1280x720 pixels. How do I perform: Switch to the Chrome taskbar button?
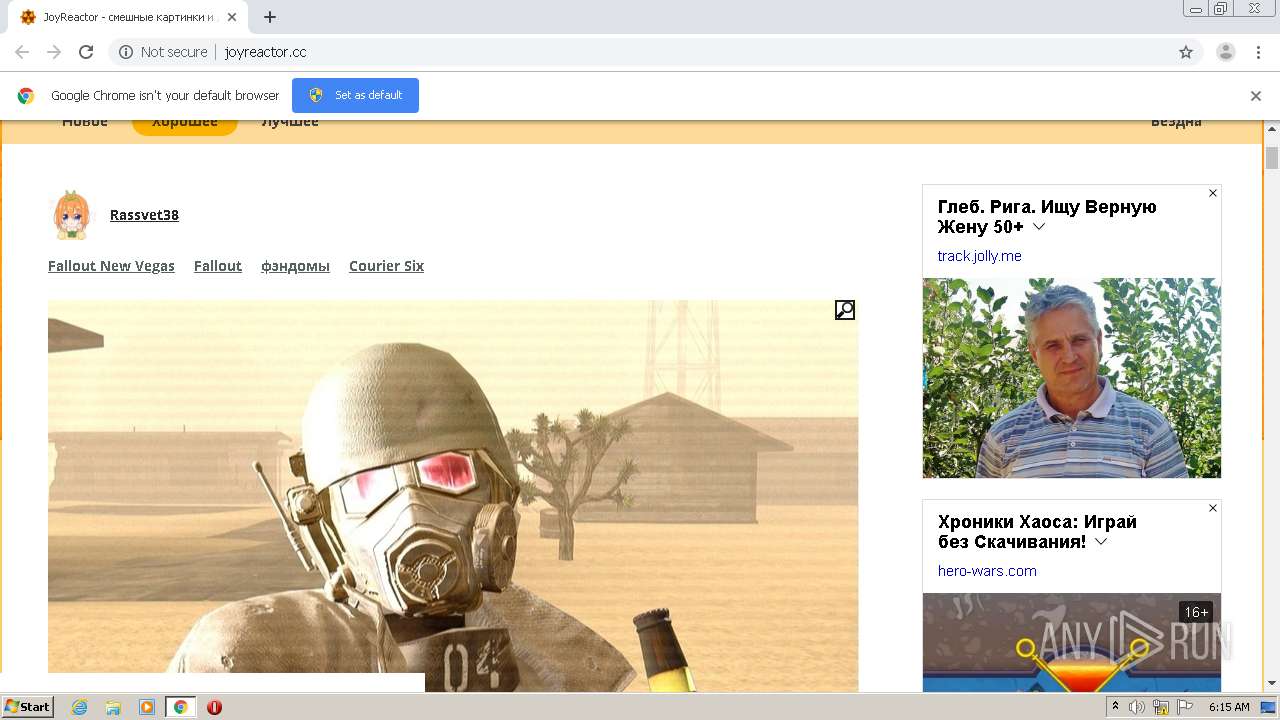[181, 707]
